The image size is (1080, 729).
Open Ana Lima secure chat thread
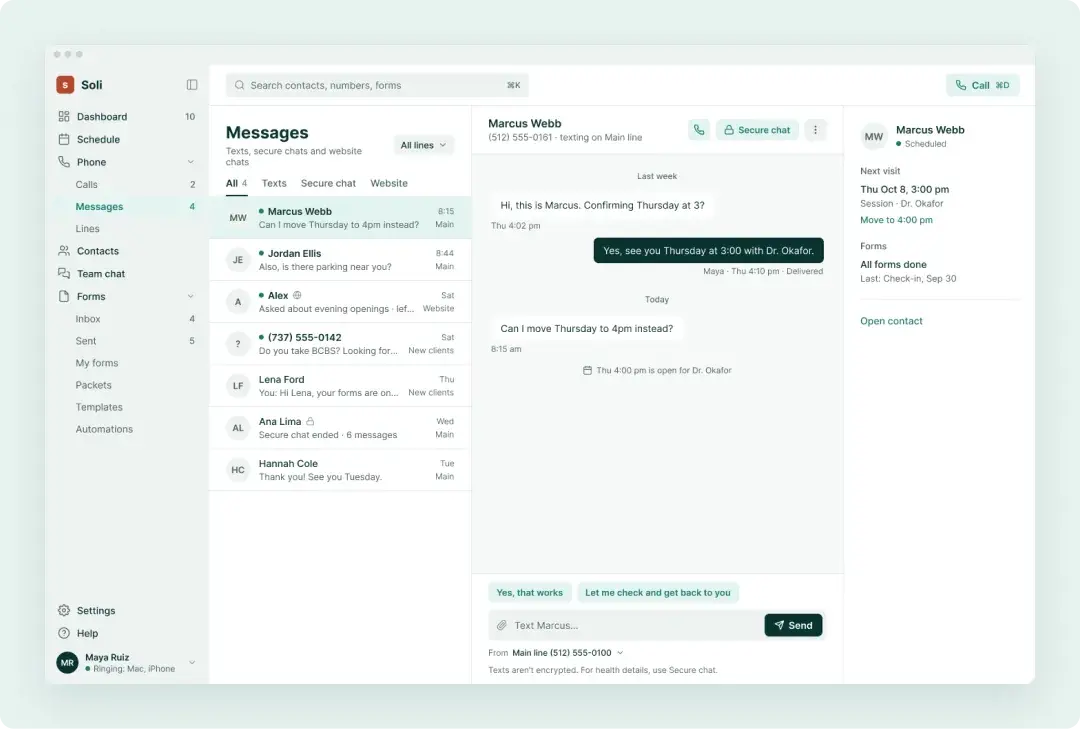click(340, 428)
